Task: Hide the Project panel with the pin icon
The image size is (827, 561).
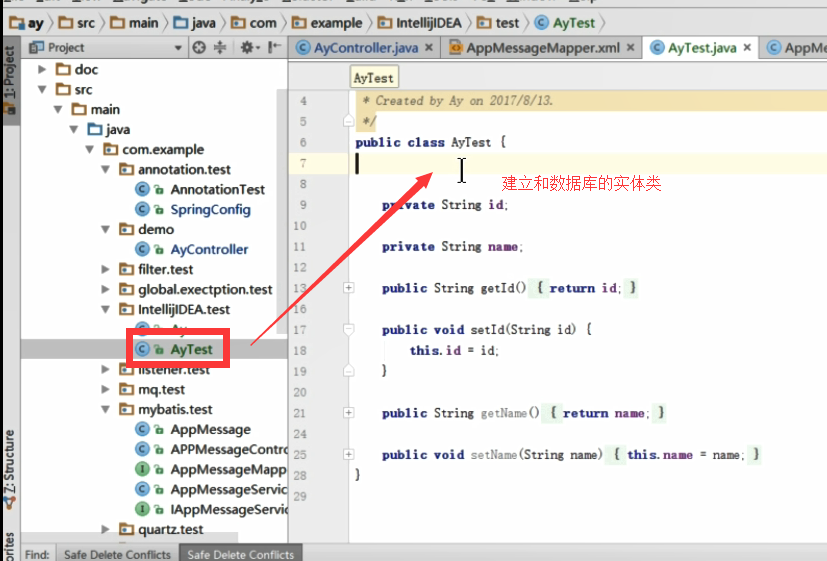Action: pos(274,47)
